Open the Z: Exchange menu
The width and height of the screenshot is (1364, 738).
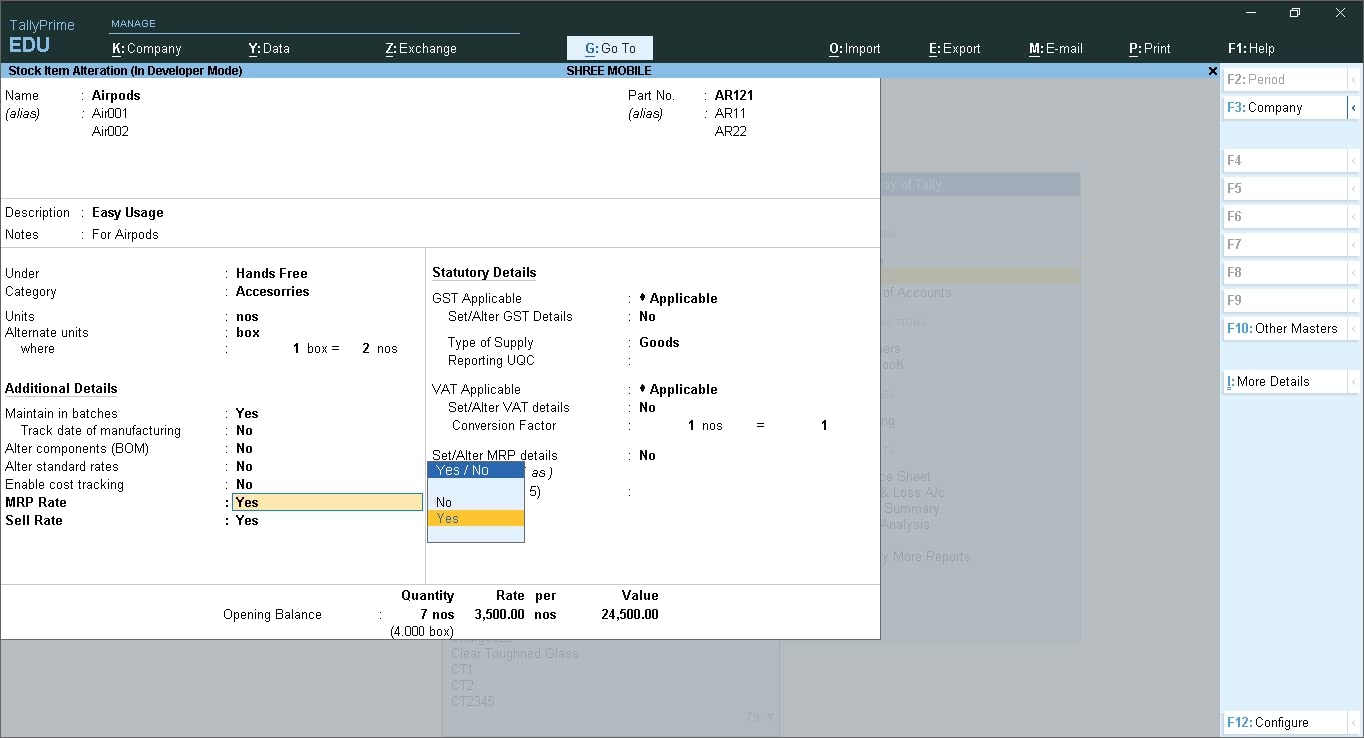[x=419, y=47]
